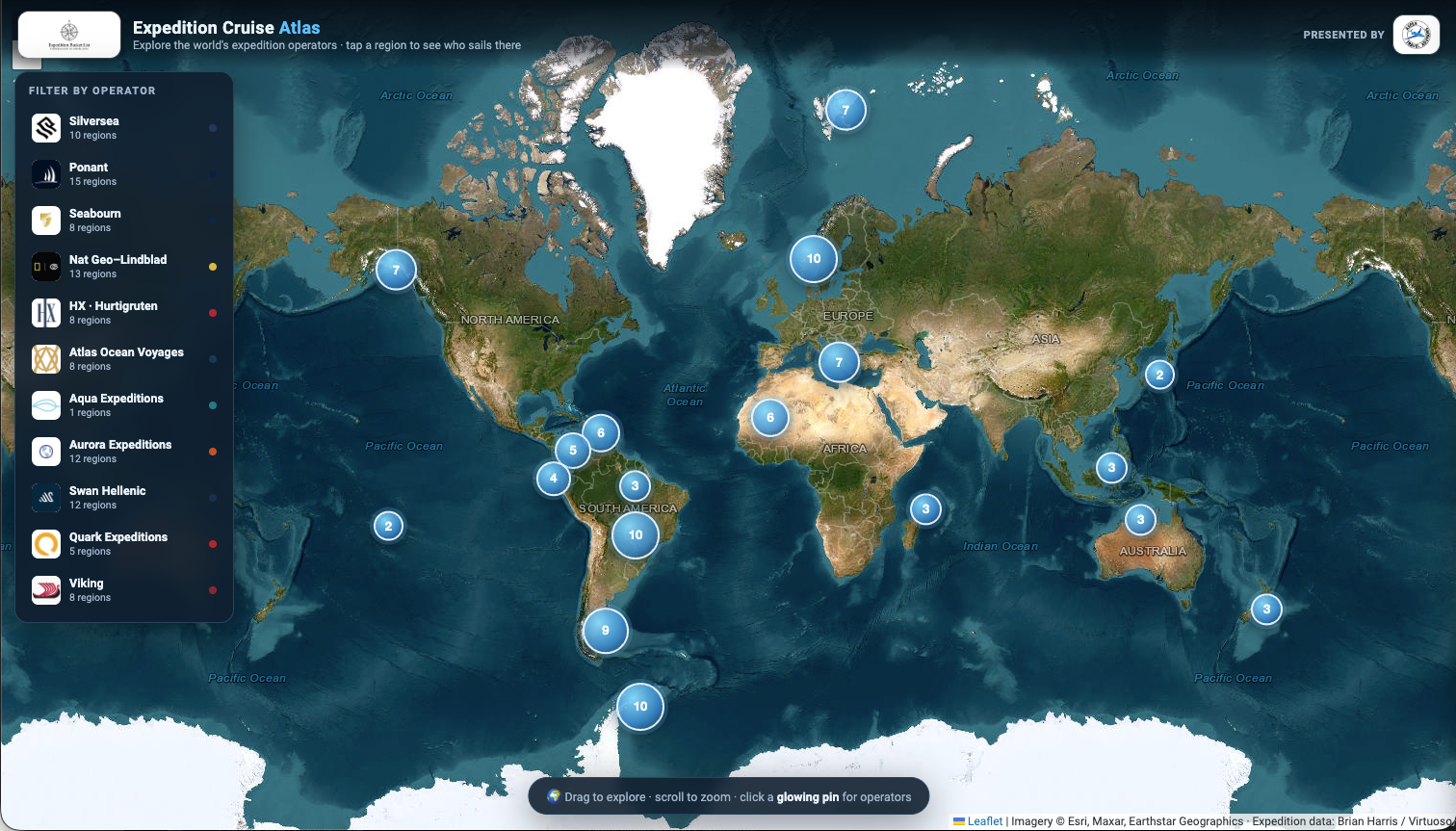The height and width of the screenshot is (831, 1456).
Task: Select the Quark Expeditions orange ring logo
Action: click(x=46, y=544)
